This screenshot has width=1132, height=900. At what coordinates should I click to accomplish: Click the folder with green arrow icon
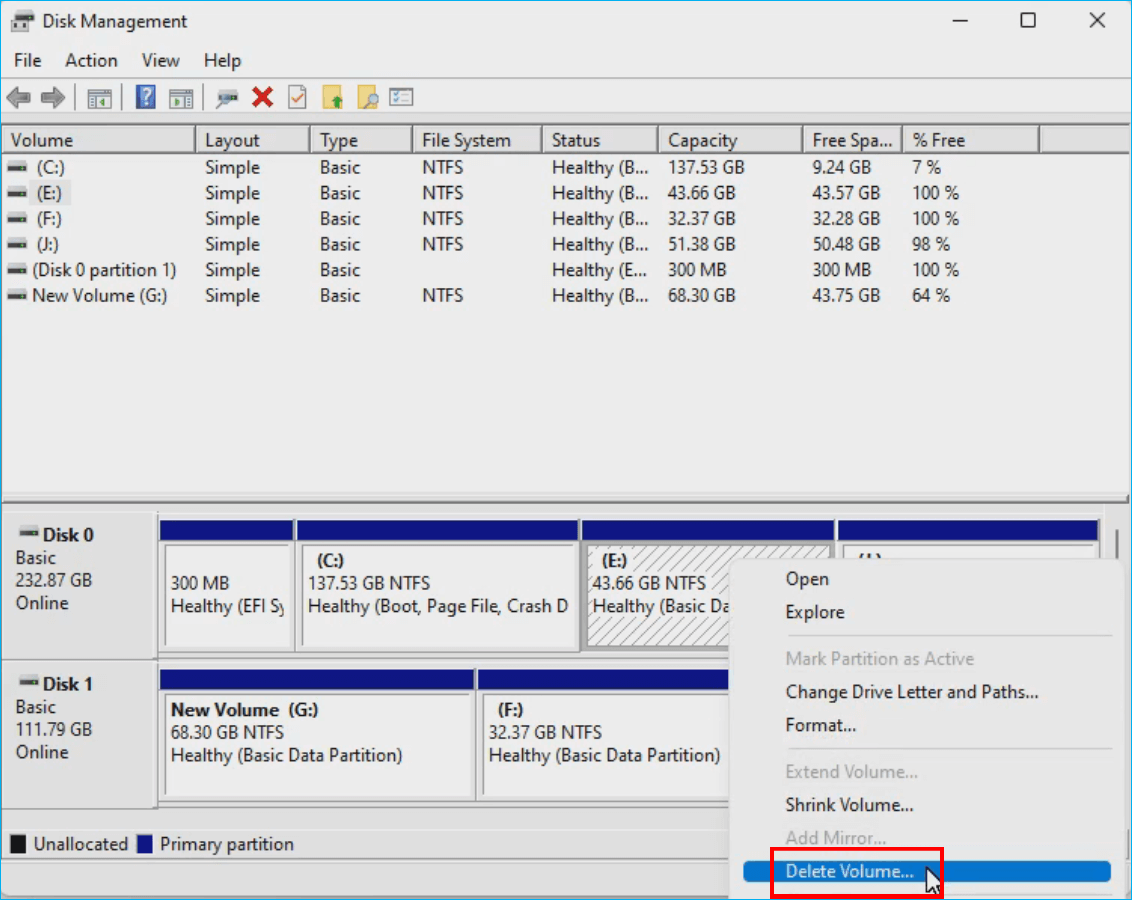tap(333, 97)
